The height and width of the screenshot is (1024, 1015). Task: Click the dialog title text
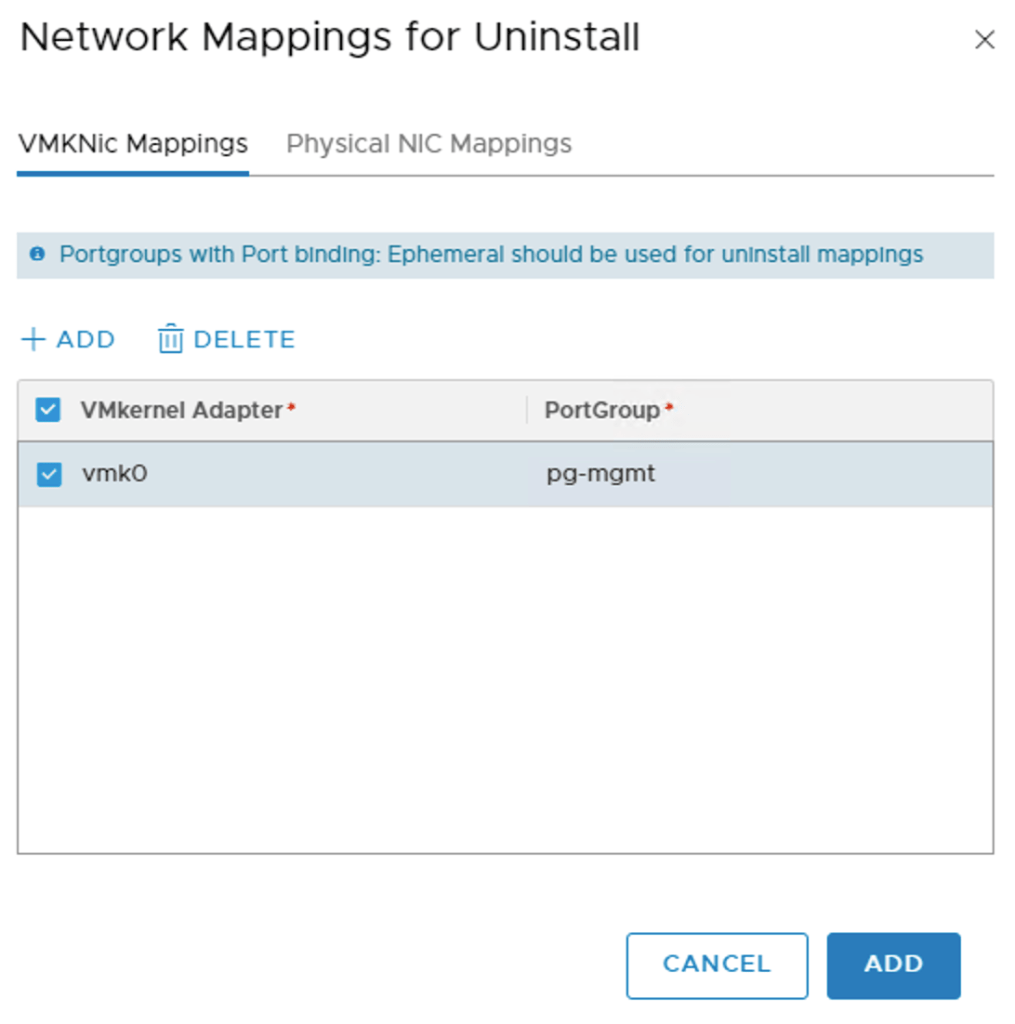point(330,38)
